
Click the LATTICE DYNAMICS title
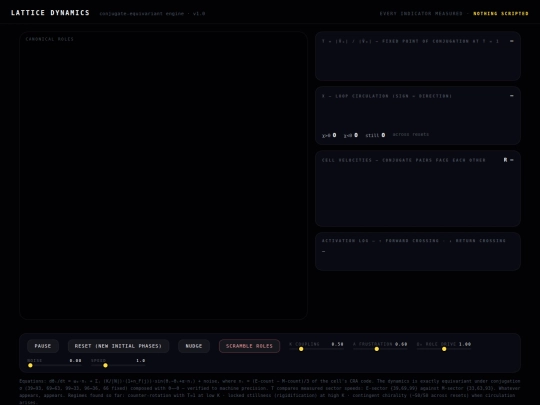point(50,13)
